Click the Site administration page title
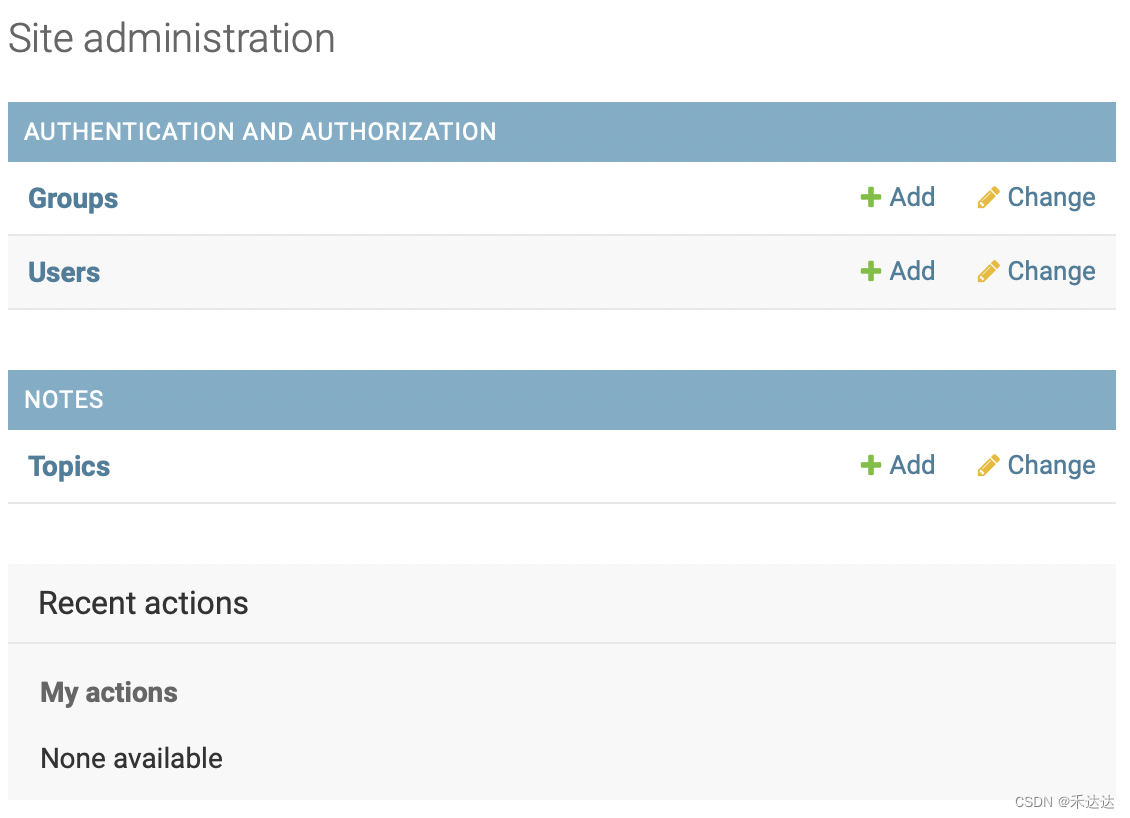This screenshot has width=1130, height=818. click(x=172, y=38)
